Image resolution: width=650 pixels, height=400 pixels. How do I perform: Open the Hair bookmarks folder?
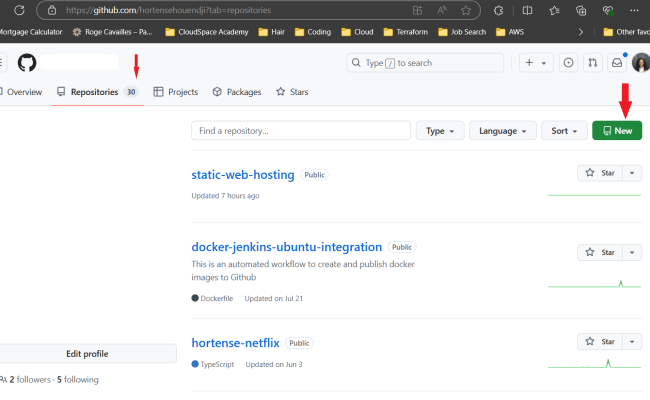point(272,32)
